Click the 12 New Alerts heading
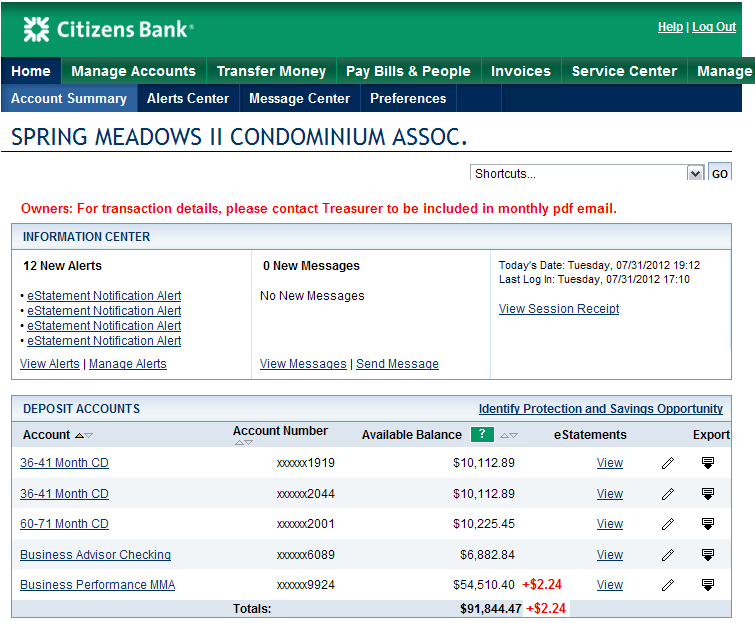755x623 pixels. point(63,266)
